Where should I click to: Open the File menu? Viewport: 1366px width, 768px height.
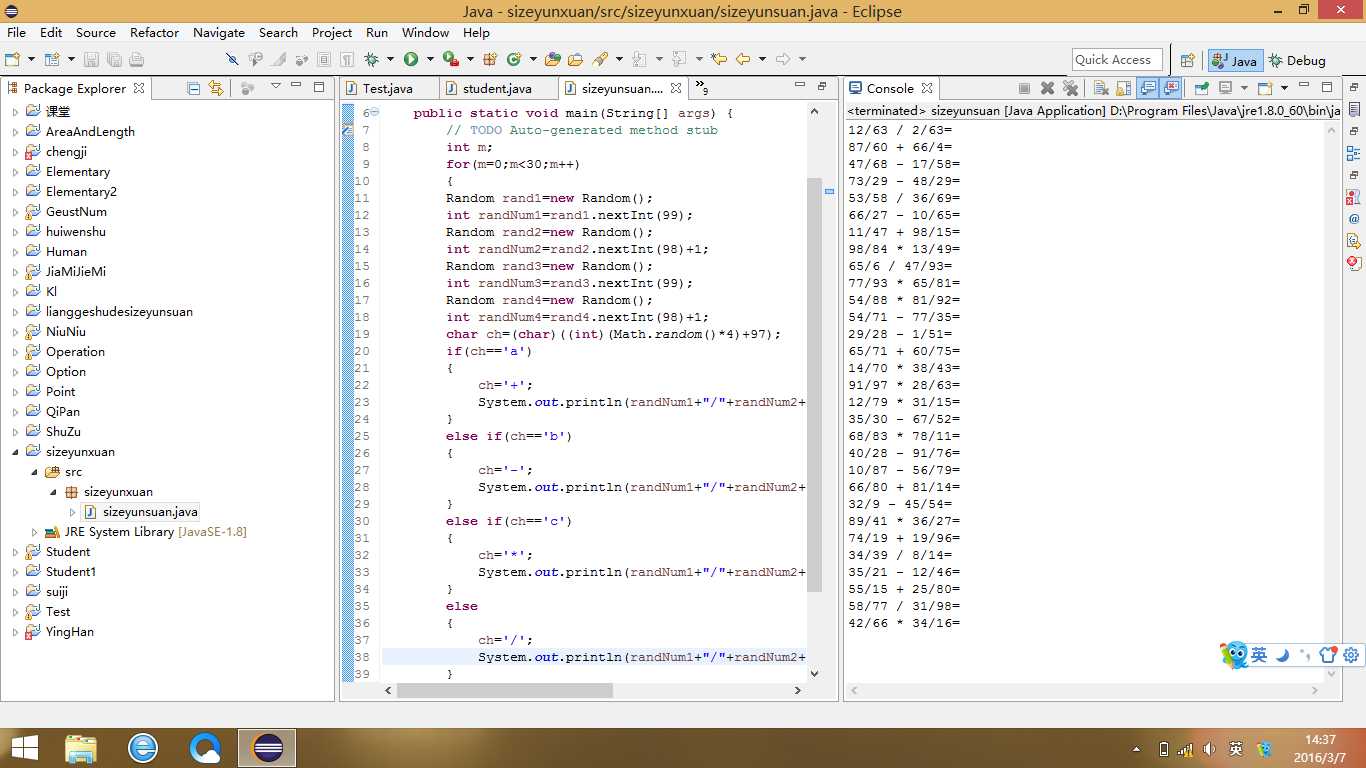(x=16, y=32)
